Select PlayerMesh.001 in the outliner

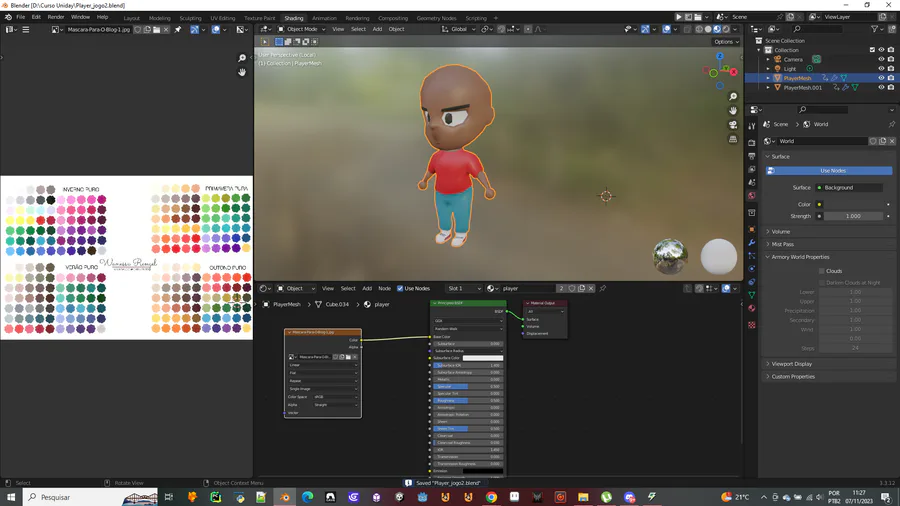(x=803, y=87)
